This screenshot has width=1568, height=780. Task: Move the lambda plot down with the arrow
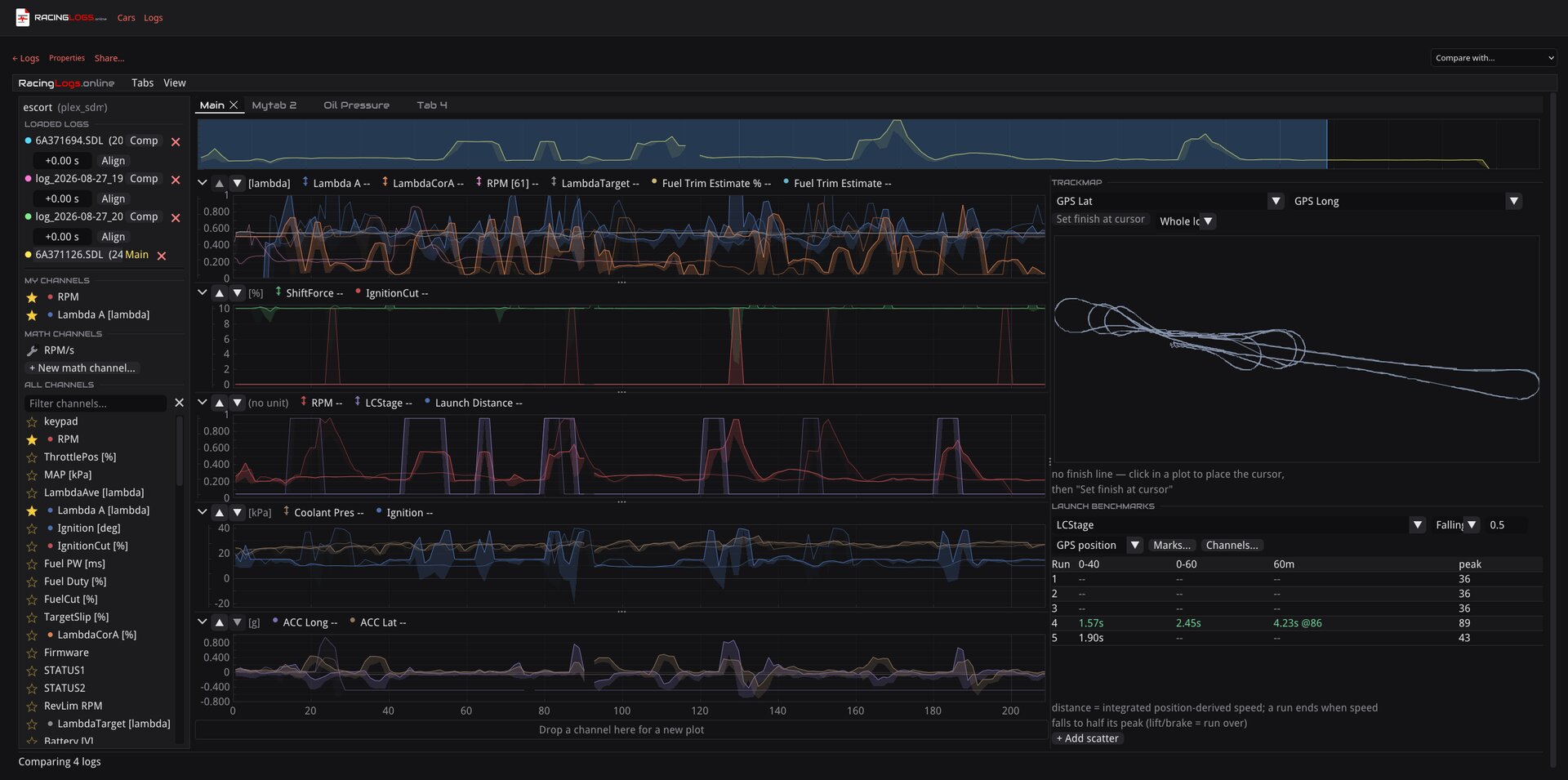(237, 183)
